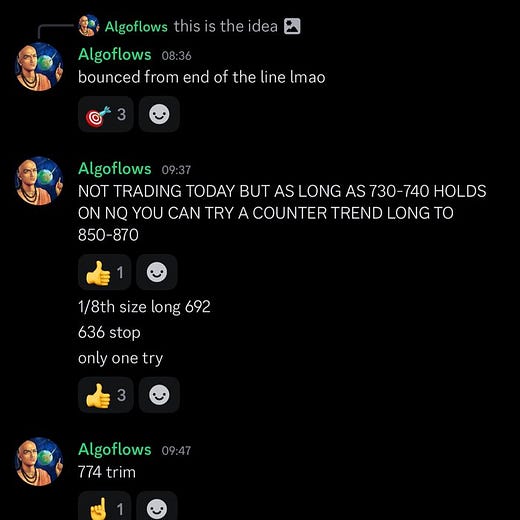The image size is (520, 520).
Task: Open small Algoflows avatar in the reply preview
Action: [x=89, y=25]
